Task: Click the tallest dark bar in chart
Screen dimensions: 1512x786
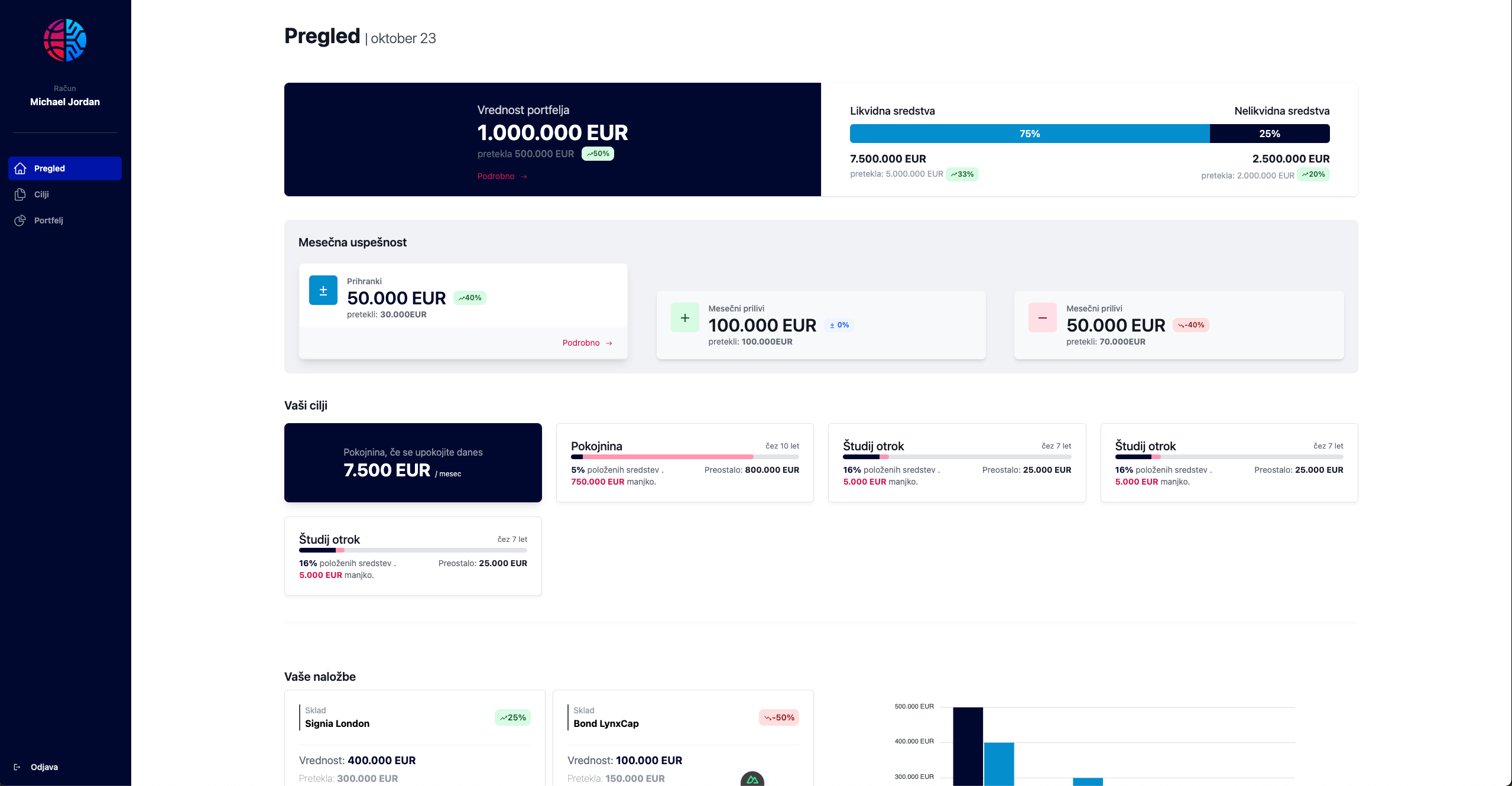Action: (x=968, y=746)
